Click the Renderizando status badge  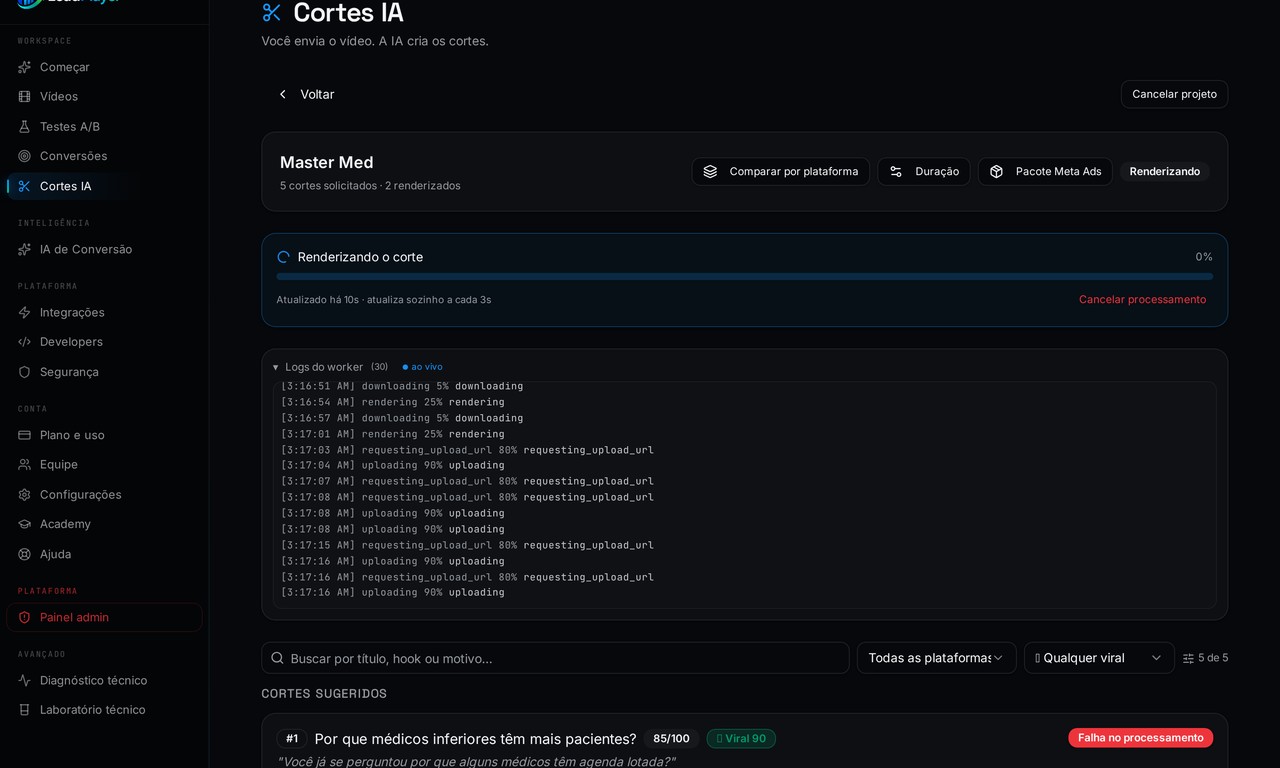coord(1164,171)
